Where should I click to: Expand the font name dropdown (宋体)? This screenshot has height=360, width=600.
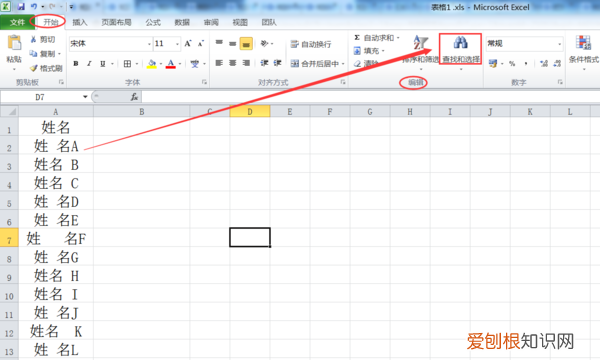[x=149, y=44]
